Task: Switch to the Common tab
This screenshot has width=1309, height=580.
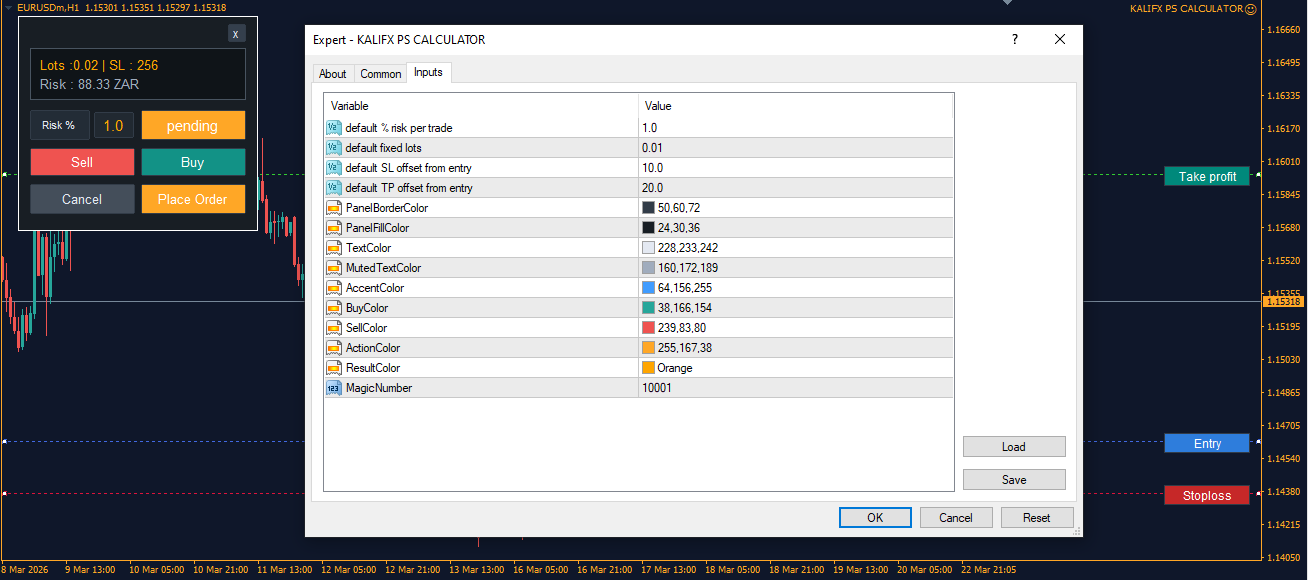Action: point(380,73)
